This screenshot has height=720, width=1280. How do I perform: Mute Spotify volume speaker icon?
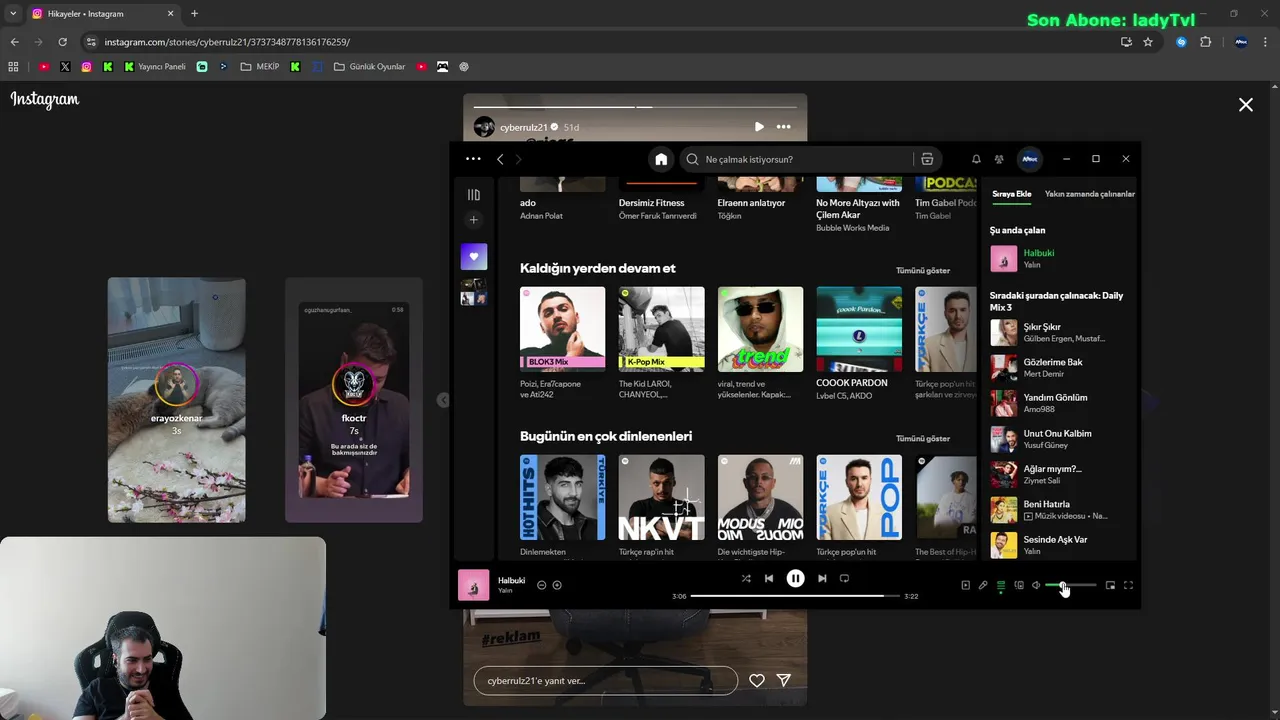tap(1036, 585)
